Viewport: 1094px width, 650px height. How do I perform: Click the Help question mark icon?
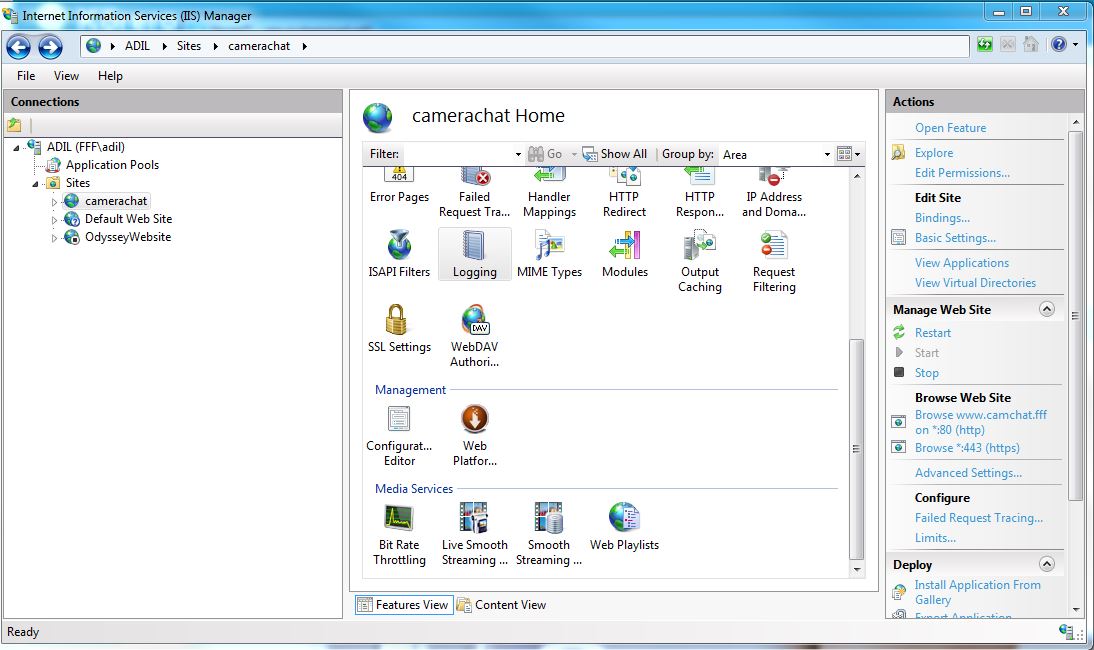(x=1058, y=45)
